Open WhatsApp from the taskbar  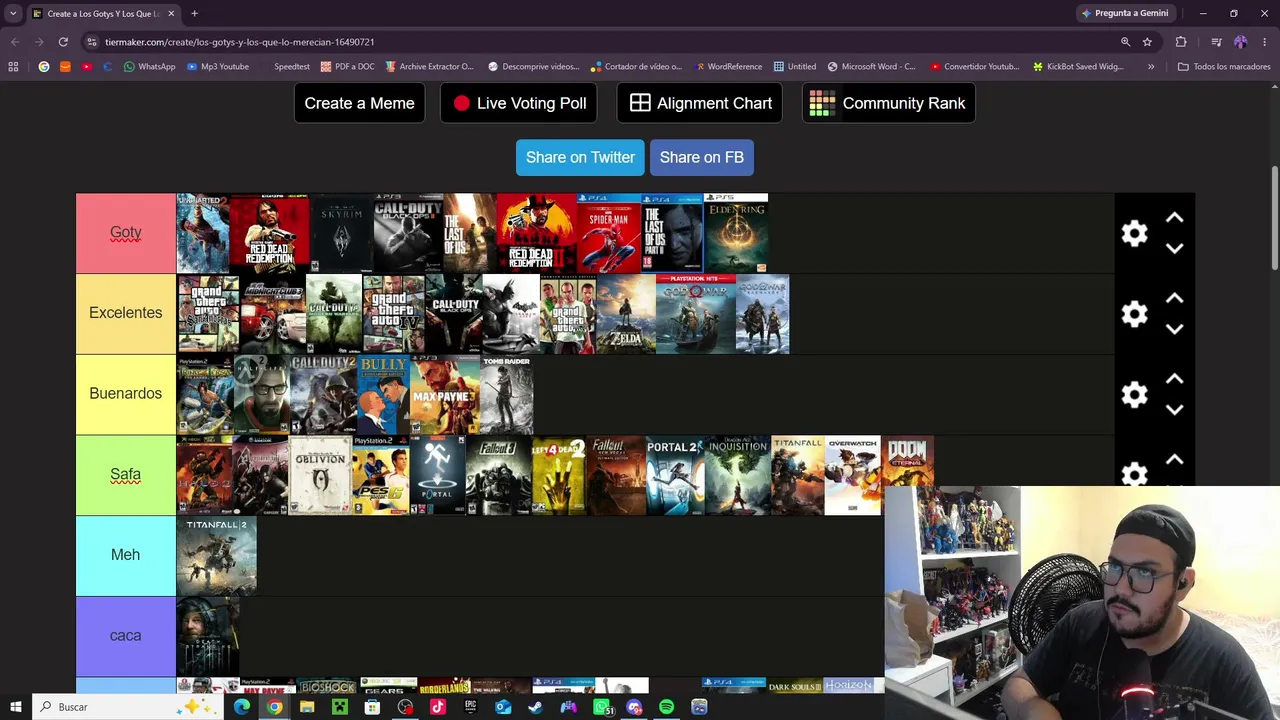tap(602, 707)
